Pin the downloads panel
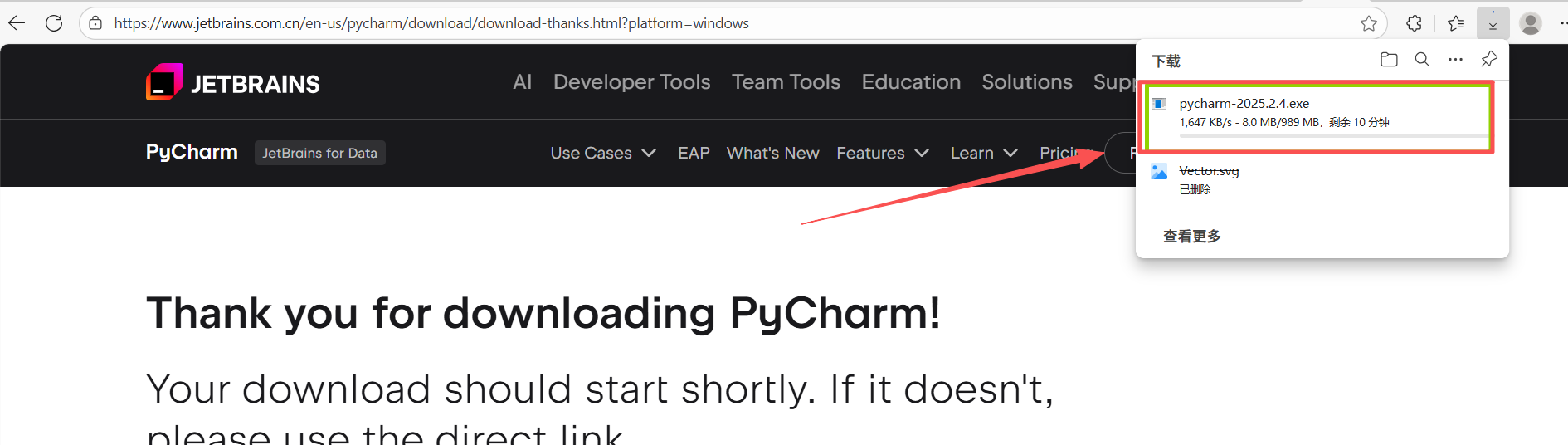 (x=1489, y=60)
